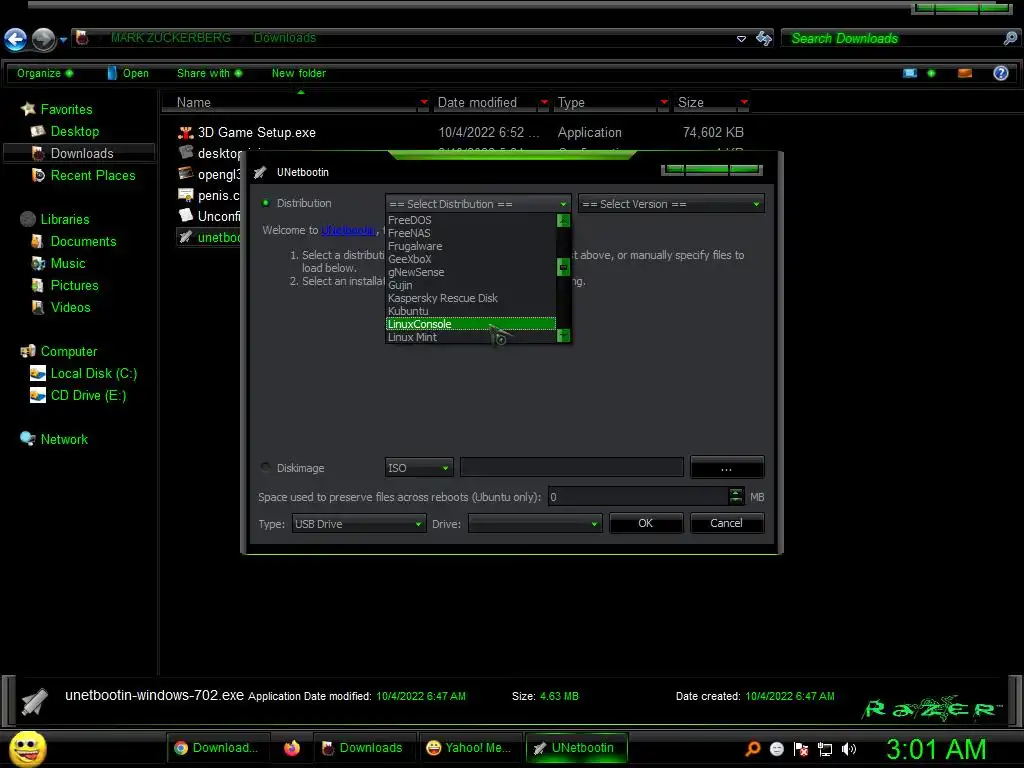Click the OK button in UNetbootin
This screenshot has height=768, width=1024.
tap(646, 523)
